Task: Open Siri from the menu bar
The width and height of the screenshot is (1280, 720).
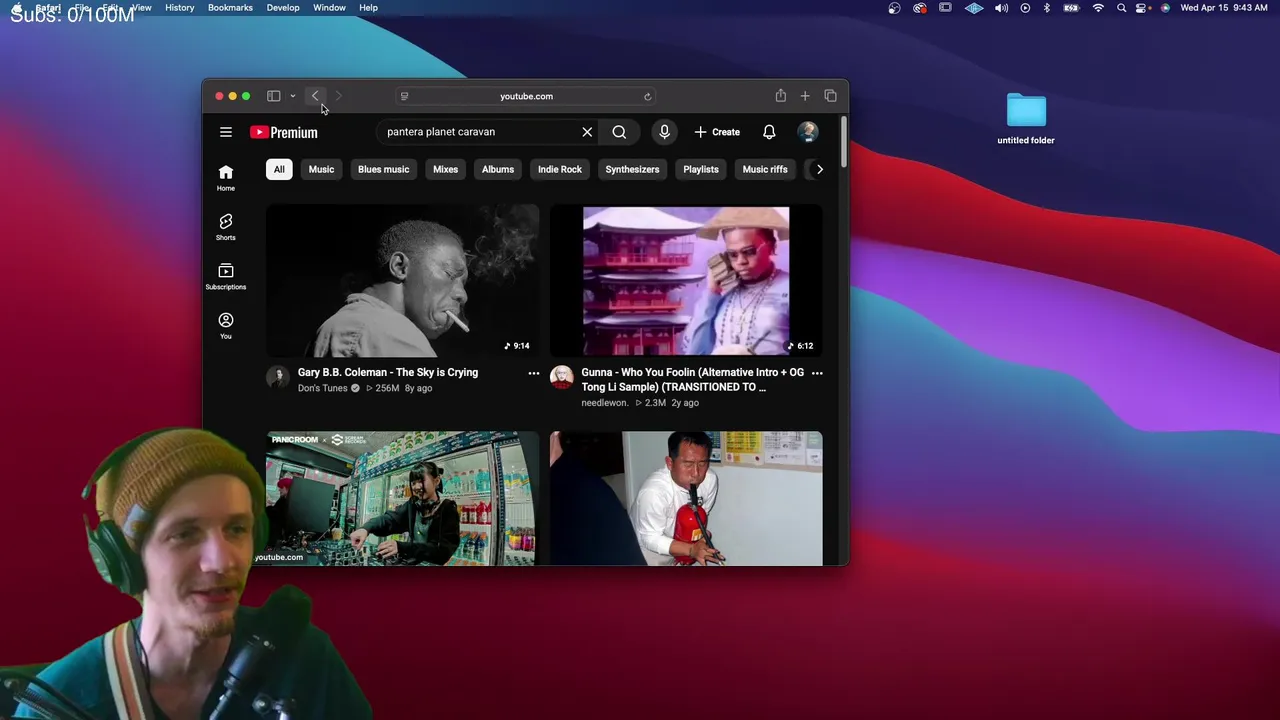Action: [1165, 8]
